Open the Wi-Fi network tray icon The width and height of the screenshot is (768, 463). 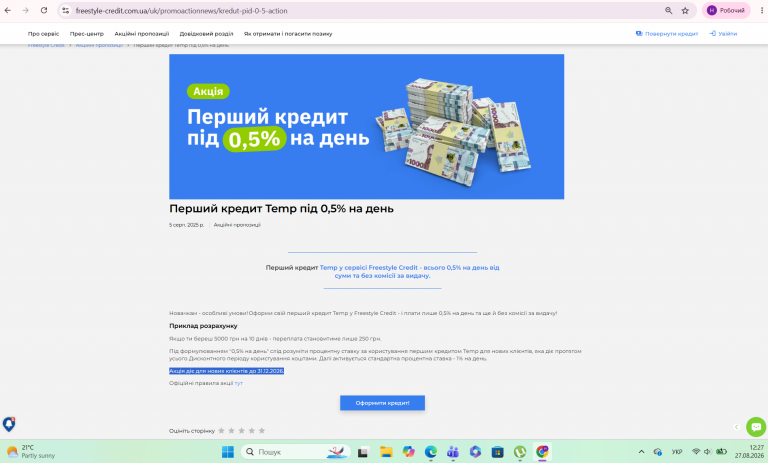(x=696, y=452)
